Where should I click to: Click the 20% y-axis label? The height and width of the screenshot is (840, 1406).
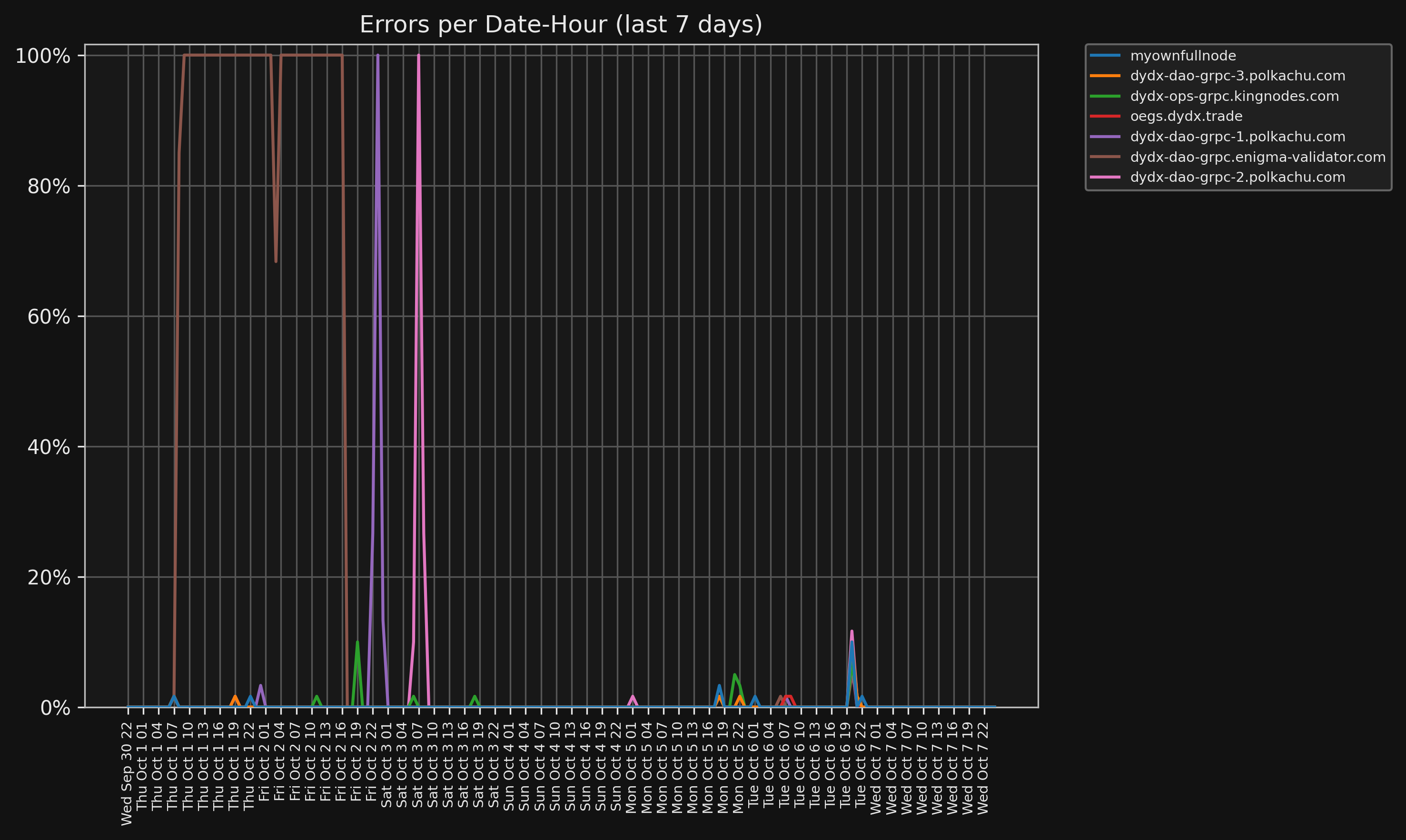(49, 577)
